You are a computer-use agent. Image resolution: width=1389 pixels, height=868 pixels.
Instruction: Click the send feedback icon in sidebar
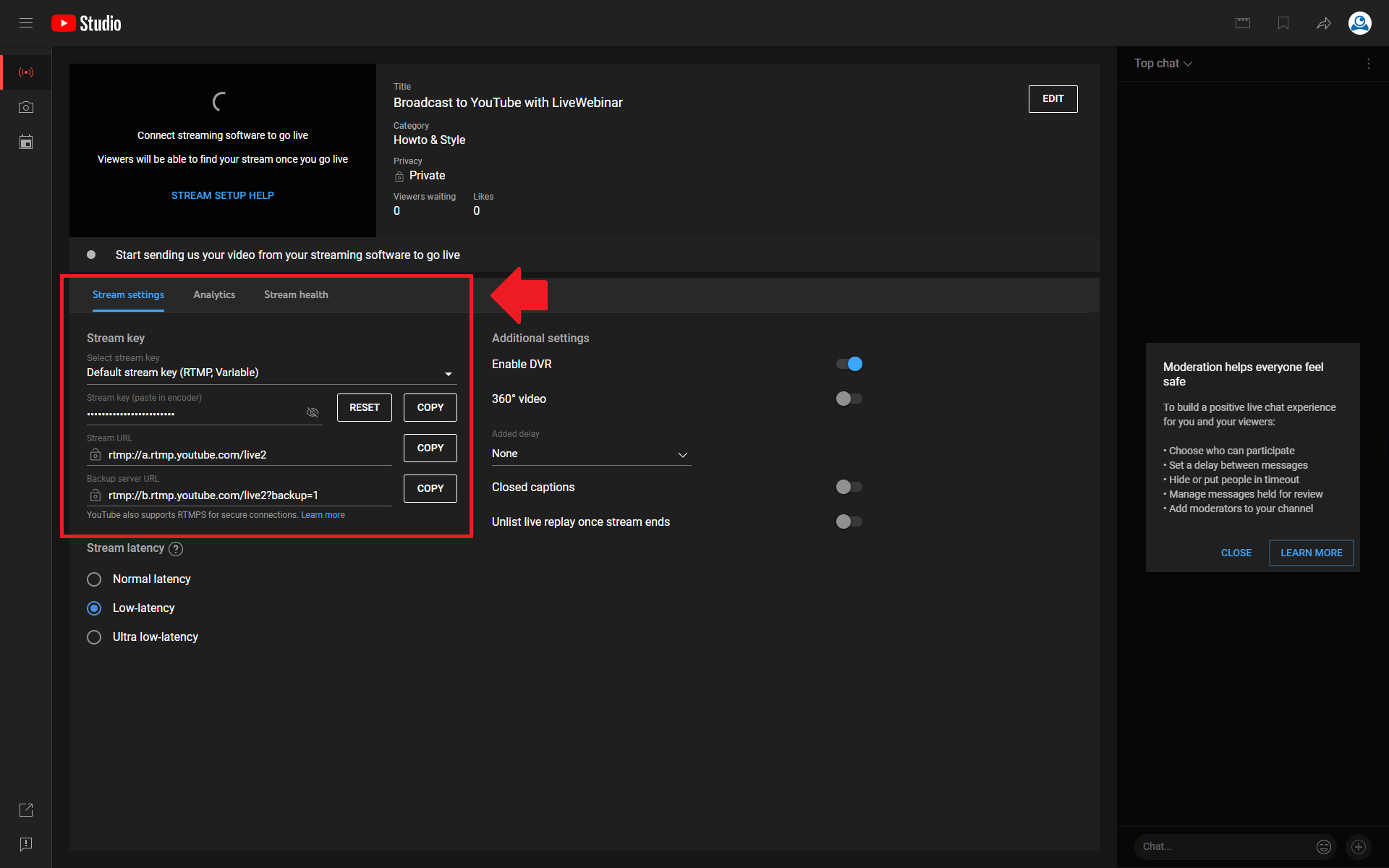(x=26, y=844)
